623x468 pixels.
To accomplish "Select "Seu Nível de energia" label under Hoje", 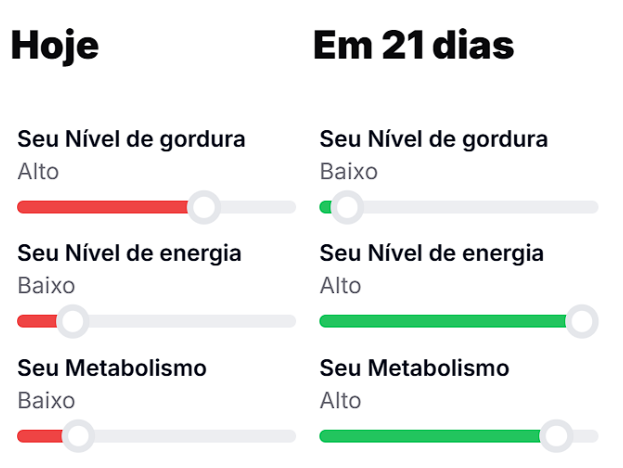I will [x=129, y=253].
